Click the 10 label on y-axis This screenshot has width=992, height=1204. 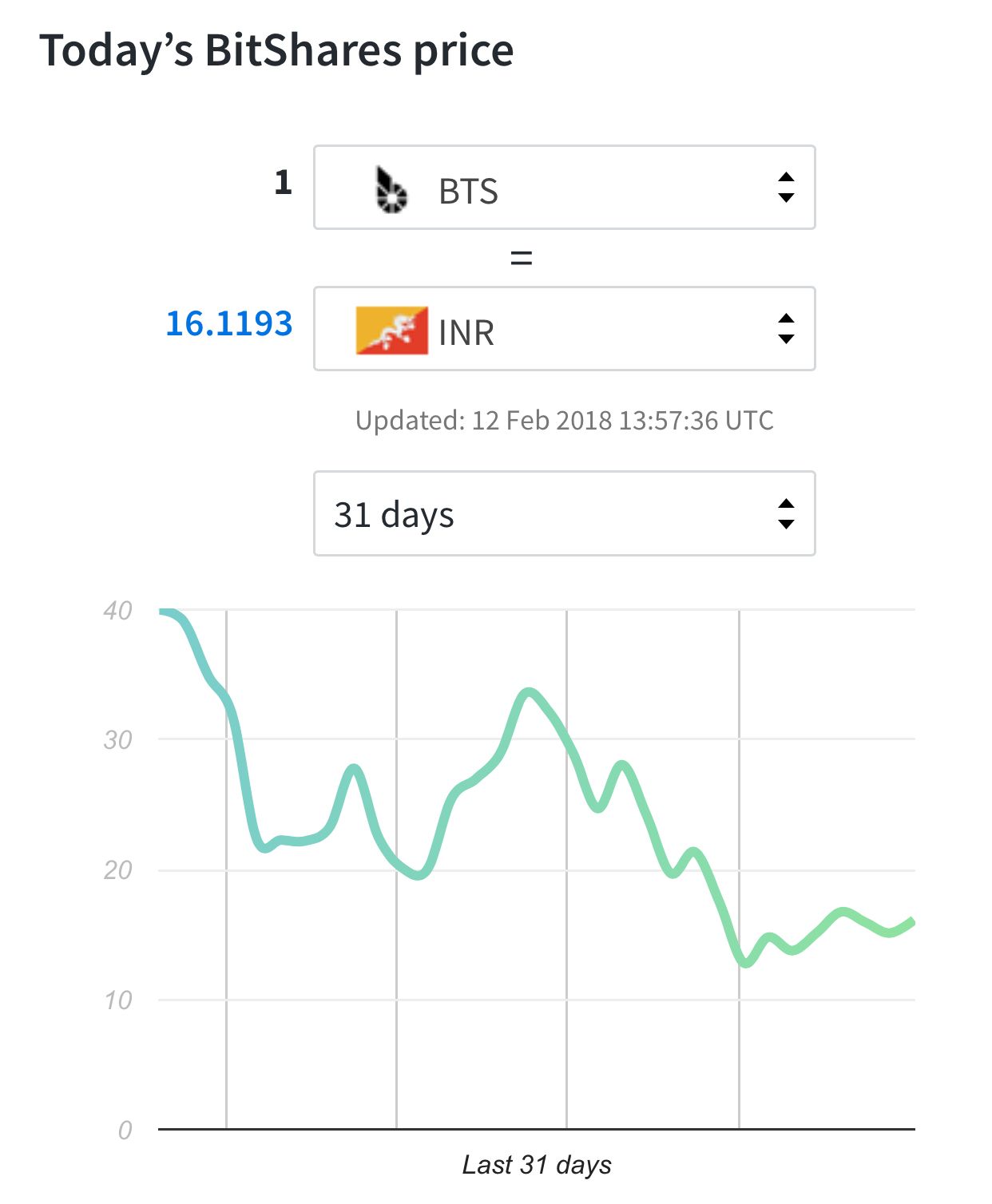pos(117,1000)
